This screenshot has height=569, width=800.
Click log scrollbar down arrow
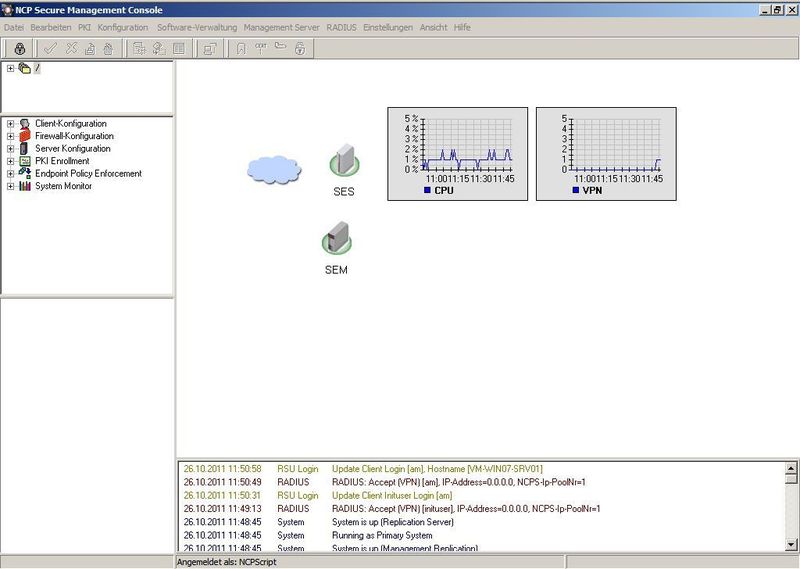coord(791,545)
